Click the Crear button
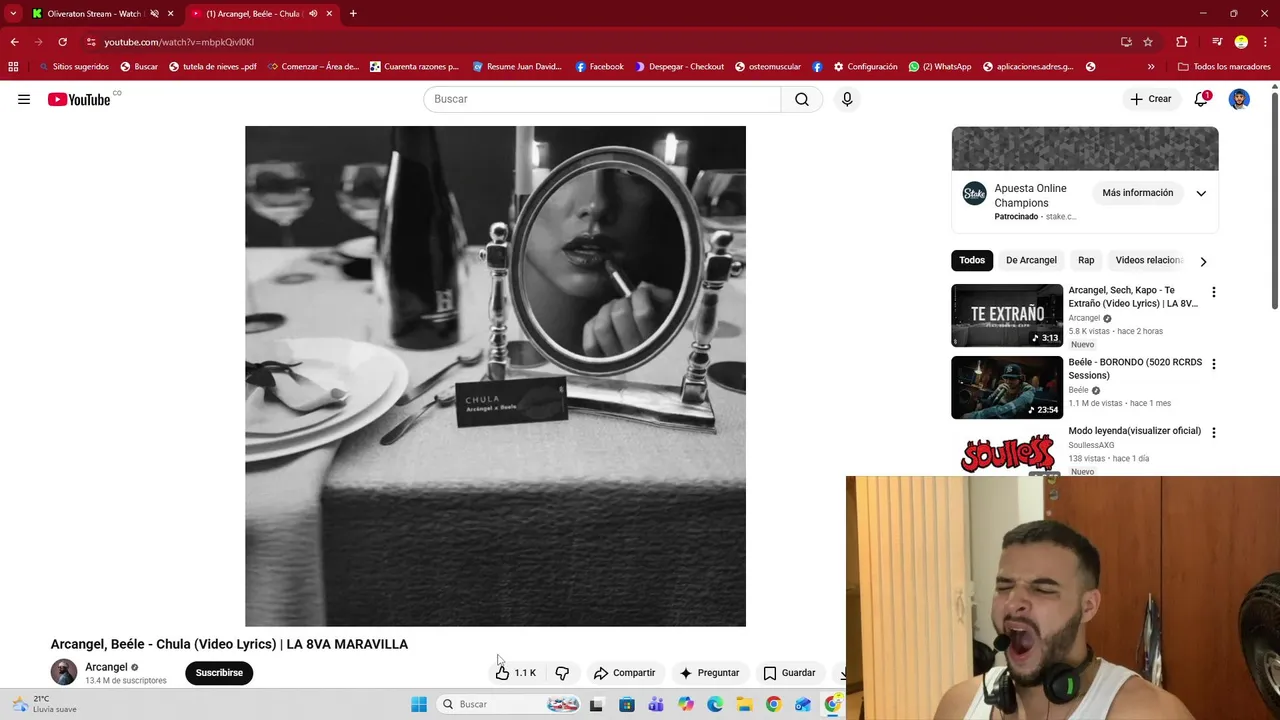This screenshot has width=1280, height=720. click(1151, 99)
